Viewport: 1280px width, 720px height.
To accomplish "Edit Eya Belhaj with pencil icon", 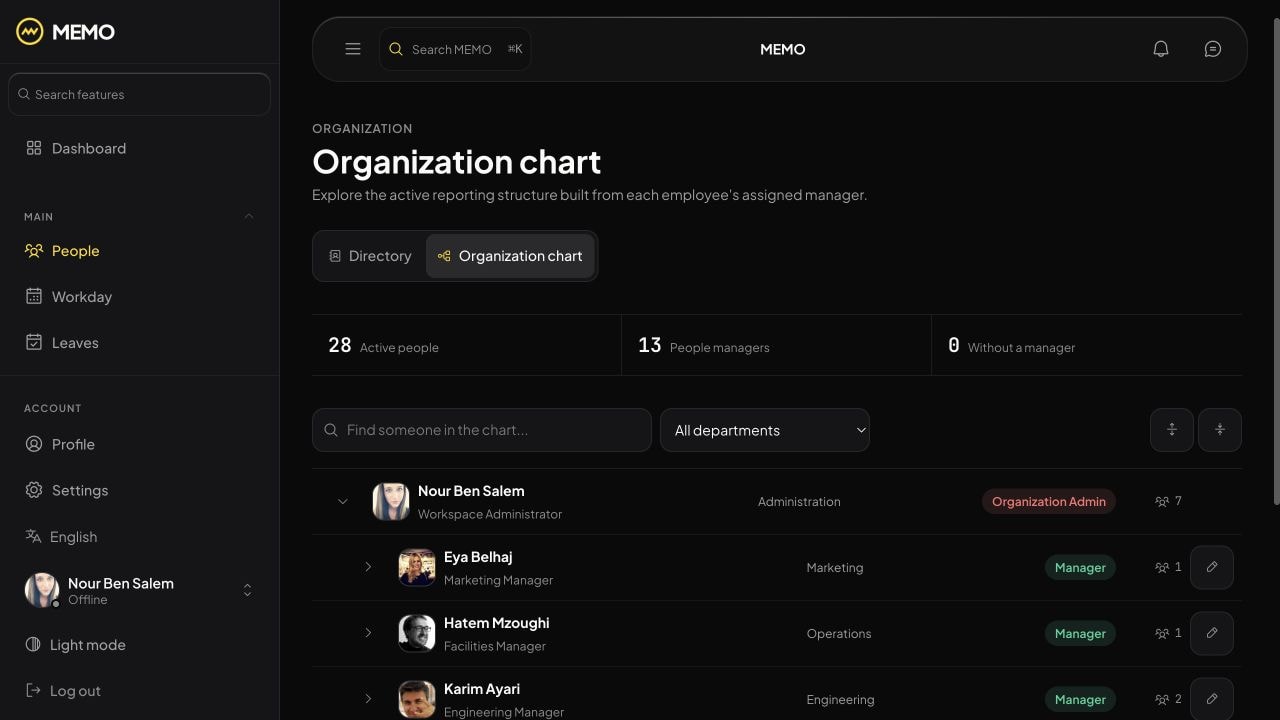I will 1212,567.
